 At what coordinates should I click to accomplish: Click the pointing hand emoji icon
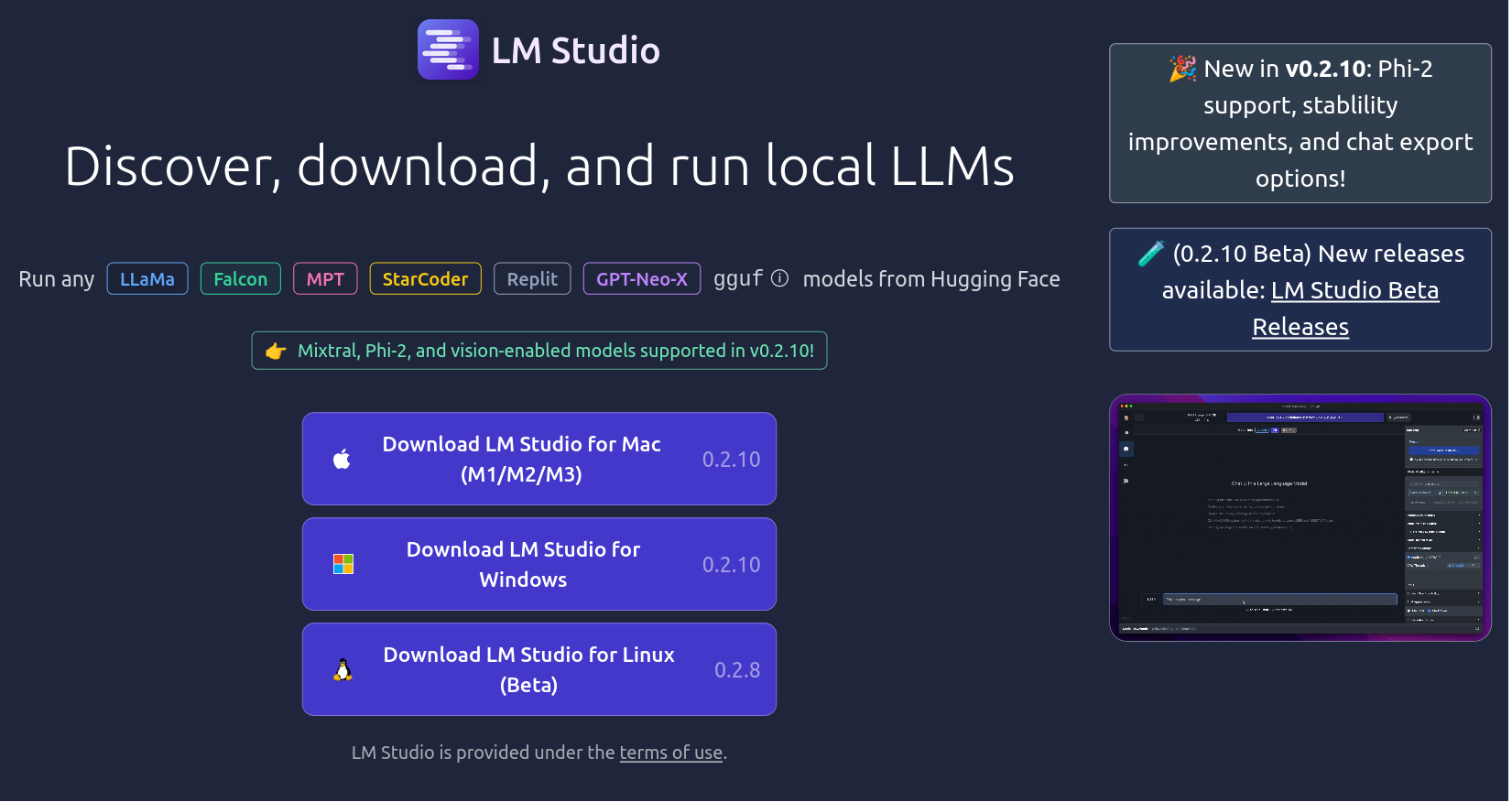coord(276,351)
